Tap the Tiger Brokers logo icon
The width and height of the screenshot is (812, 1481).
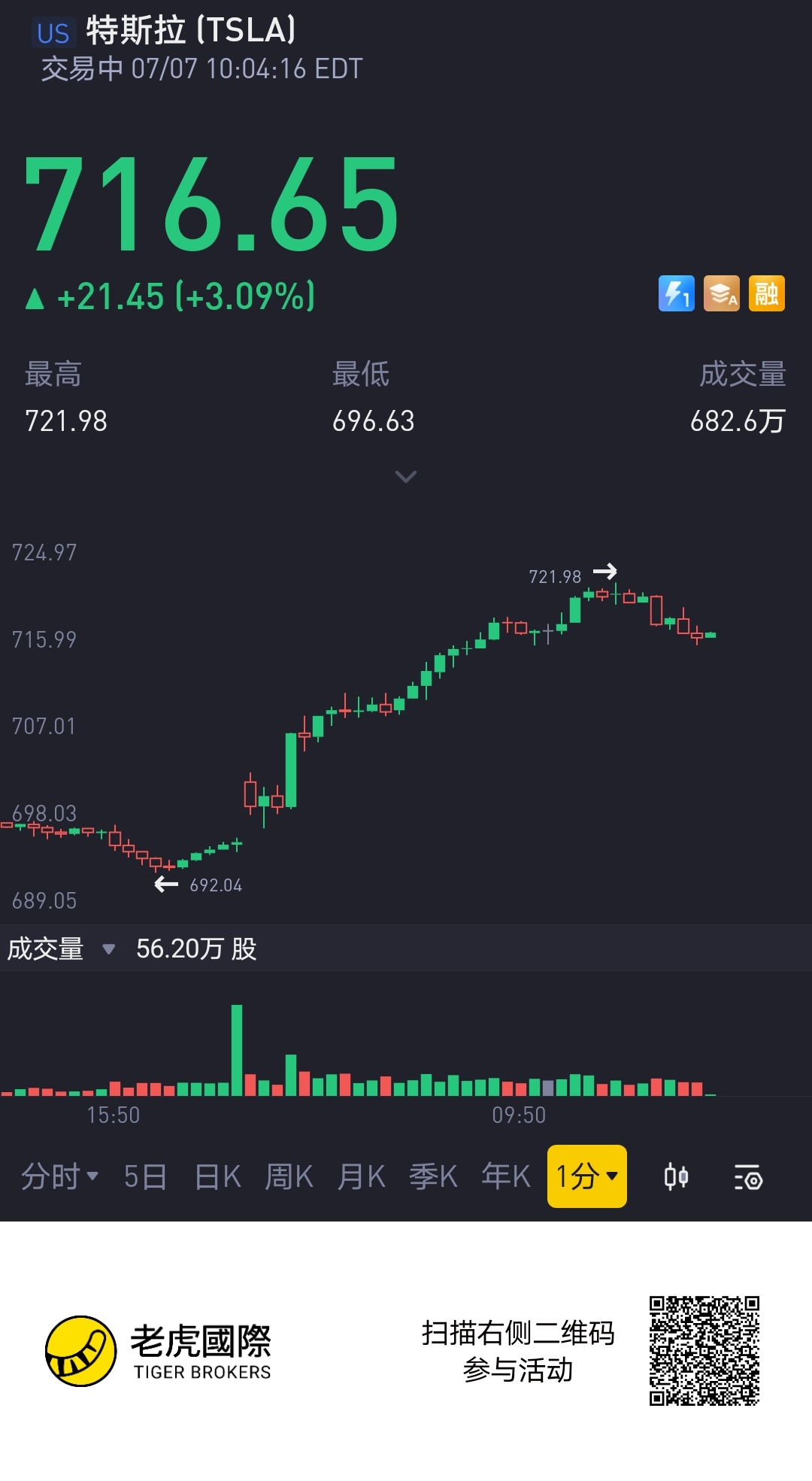81,1351
